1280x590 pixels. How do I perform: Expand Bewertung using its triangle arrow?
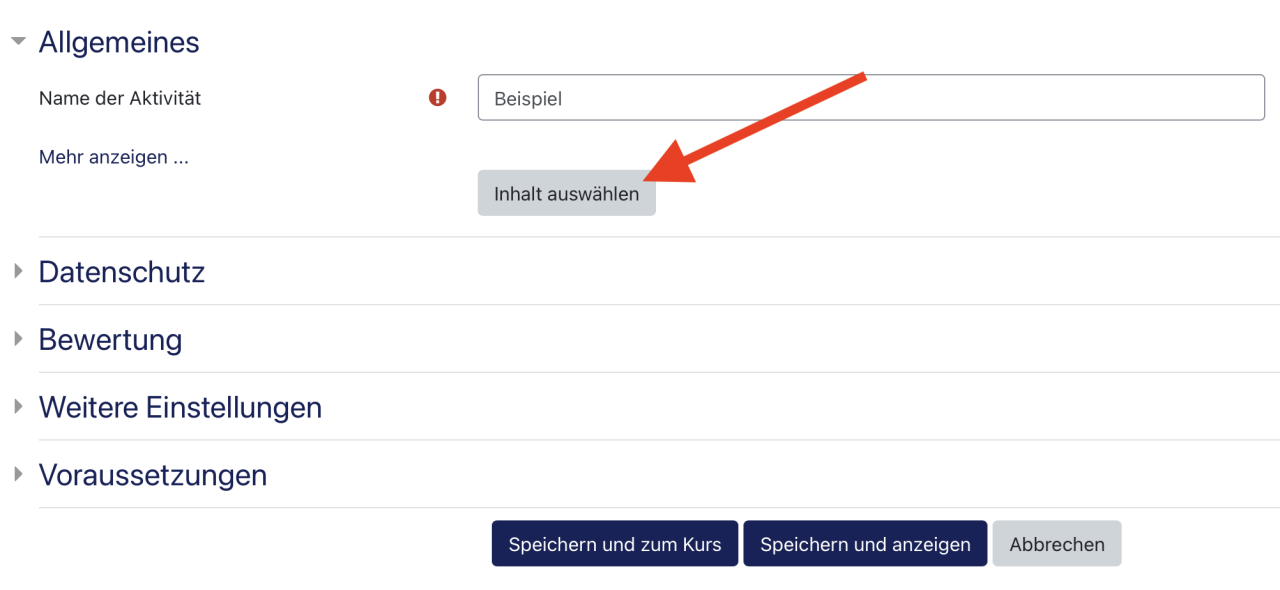click(18, 339)
